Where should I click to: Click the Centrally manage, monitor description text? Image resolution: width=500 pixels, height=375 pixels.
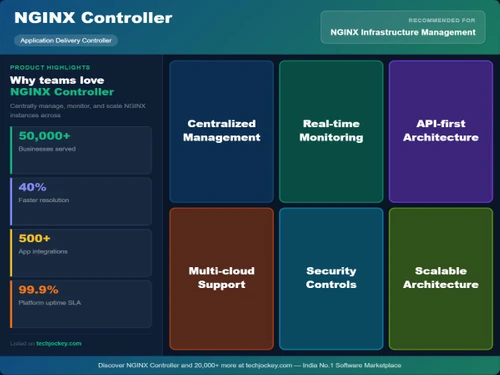(78, 110)
